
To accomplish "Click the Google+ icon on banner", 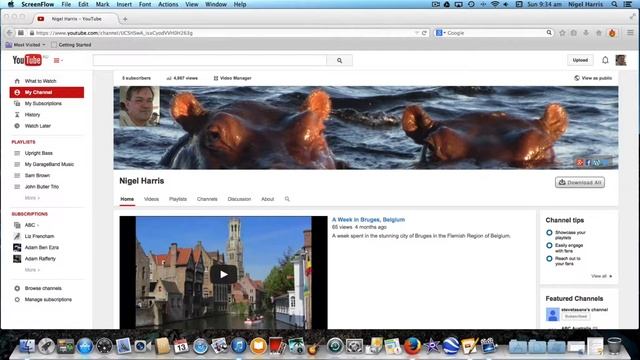I will [580, 162].
